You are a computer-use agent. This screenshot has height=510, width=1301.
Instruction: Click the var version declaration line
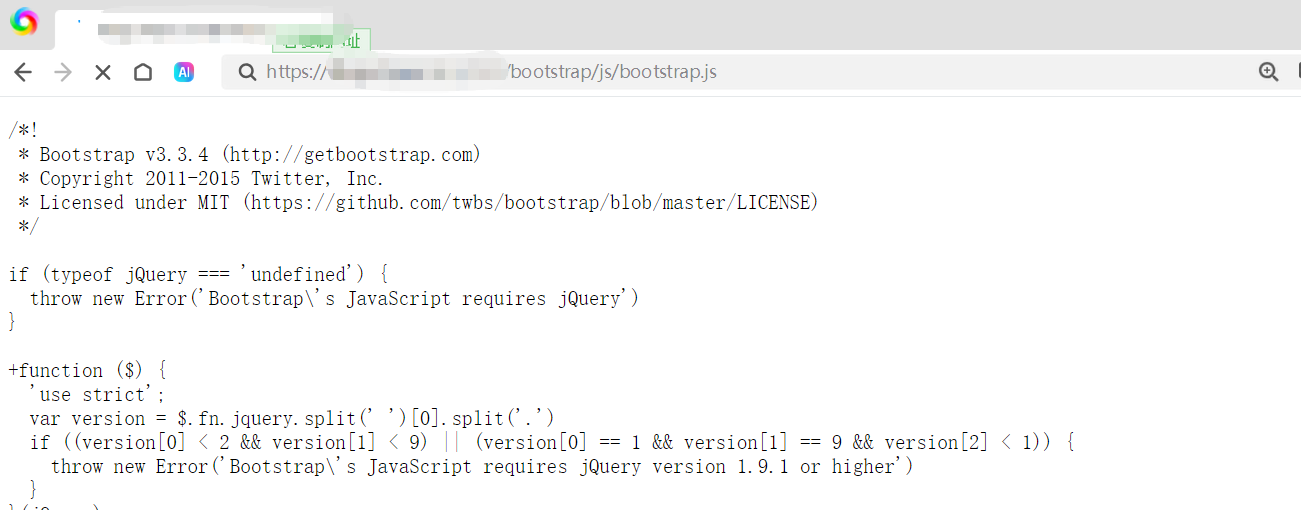coord(291,418)
